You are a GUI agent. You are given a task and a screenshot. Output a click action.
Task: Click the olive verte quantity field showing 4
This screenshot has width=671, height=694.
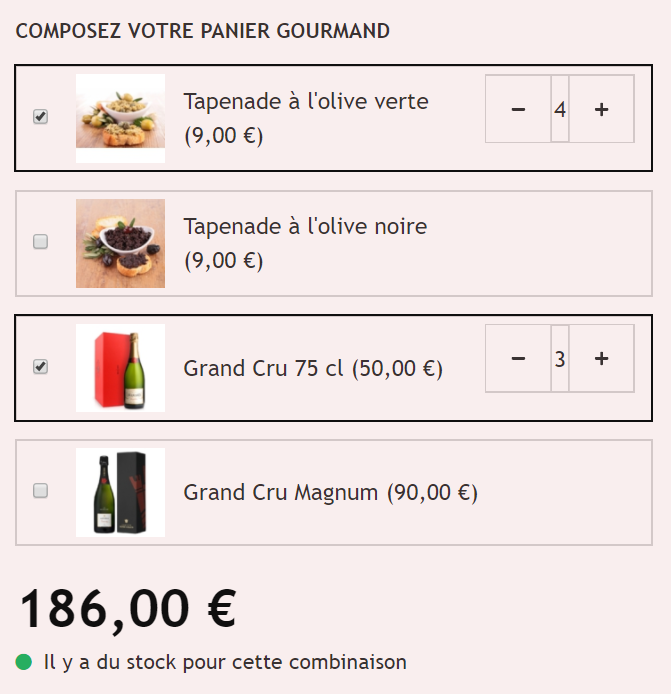560,109
